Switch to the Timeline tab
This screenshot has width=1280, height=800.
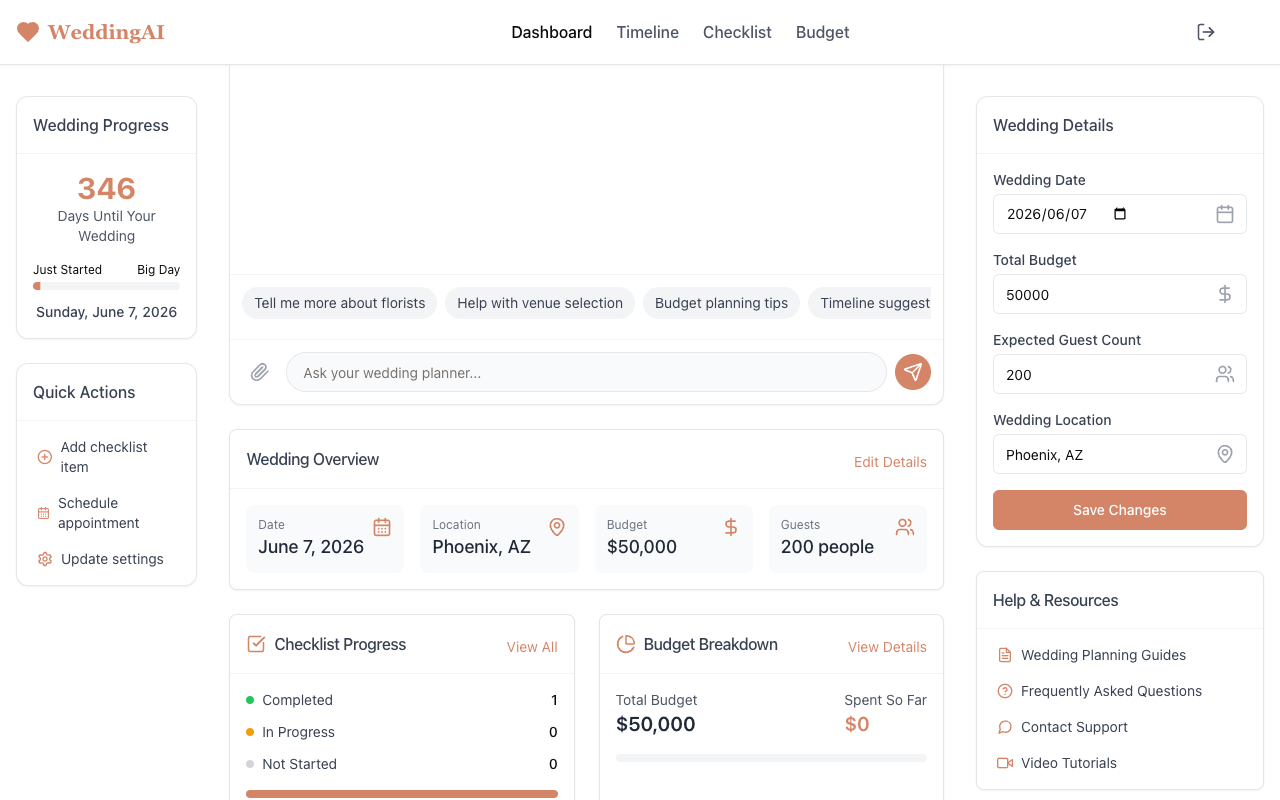(647, 32)
